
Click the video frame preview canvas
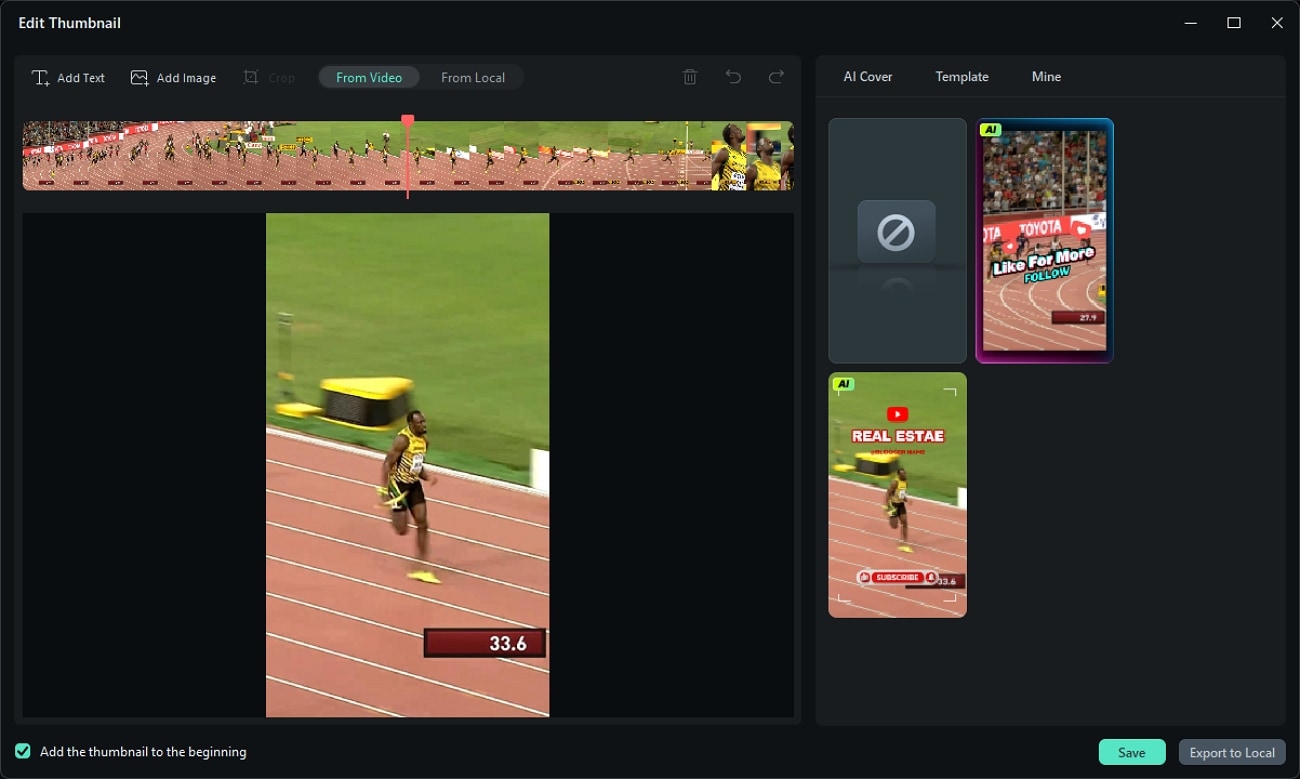(408, 465)
